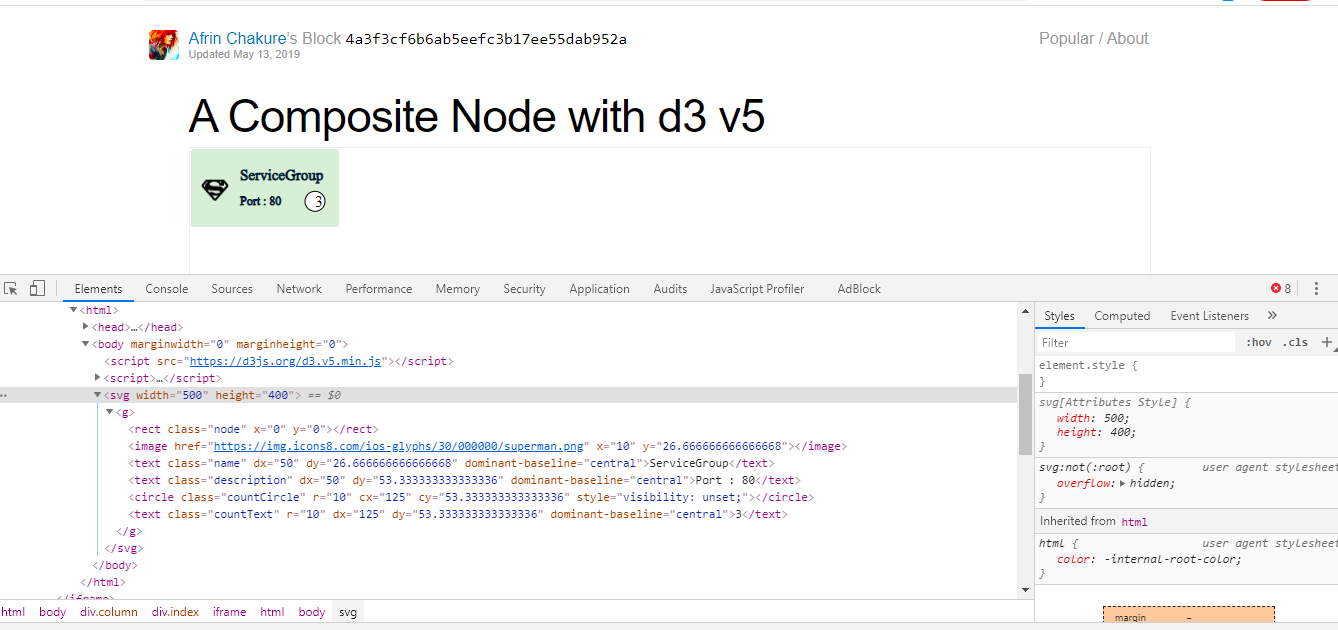Expand the overflow property triangle
The width and height of the screenshot is (1338, 630).
1121,483
